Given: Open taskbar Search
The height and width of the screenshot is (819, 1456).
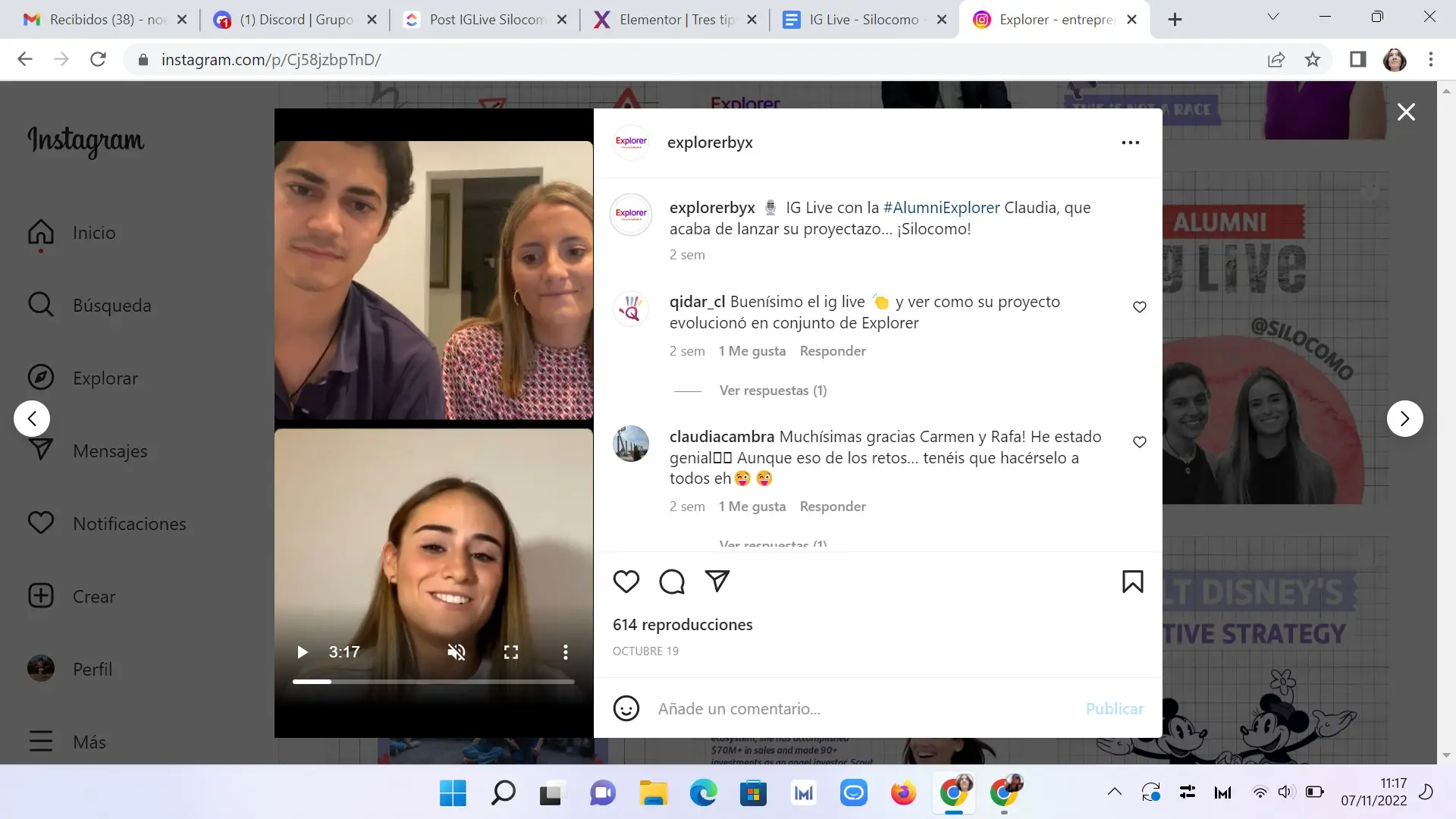Looking at the screenshot, I should 503,793.
